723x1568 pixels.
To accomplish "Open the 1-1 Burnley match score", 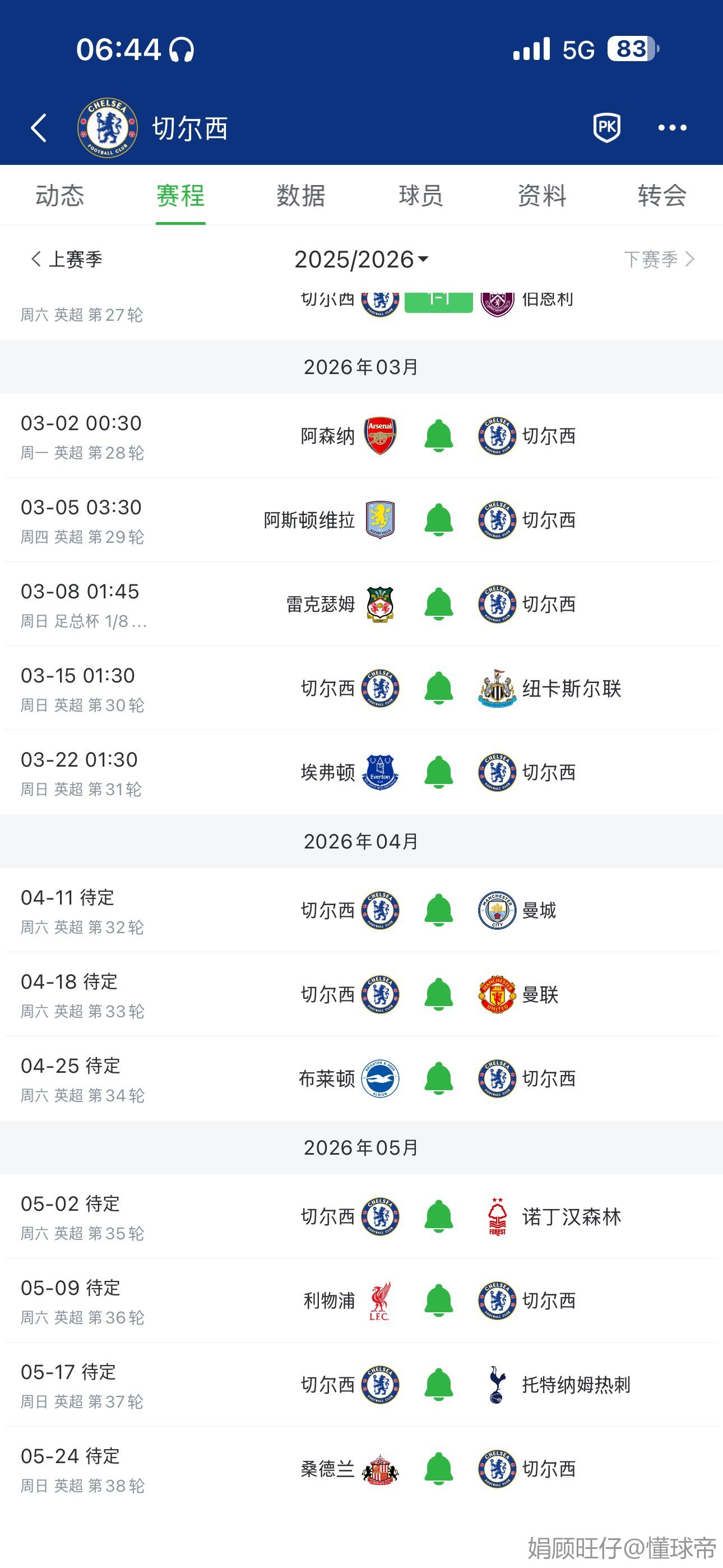I will (438, 301).
